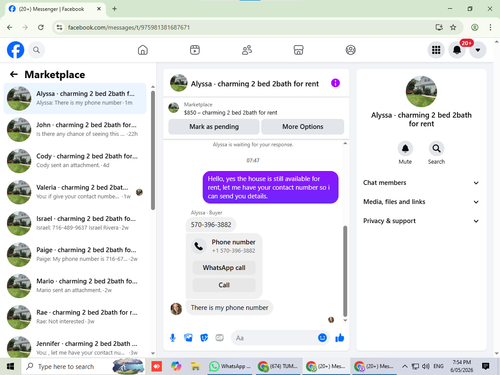Image resolution: width=500 pixels, height=375 pixels.
Task: Open the Notifications bell with 20+ badge
Action: tap(457, 50)
